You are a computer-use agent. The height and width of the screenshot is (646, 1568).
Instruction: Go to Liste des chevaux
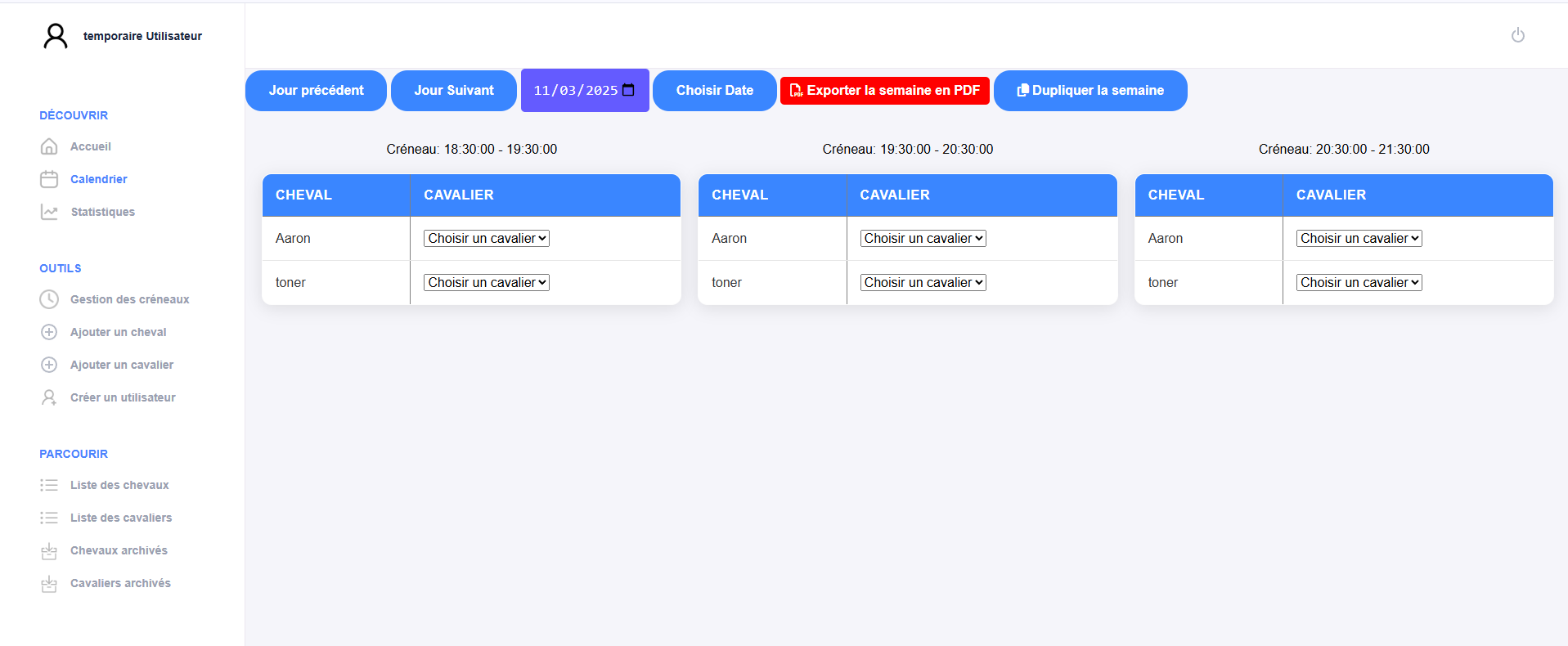pyautogui.click(x=119, y=485)
